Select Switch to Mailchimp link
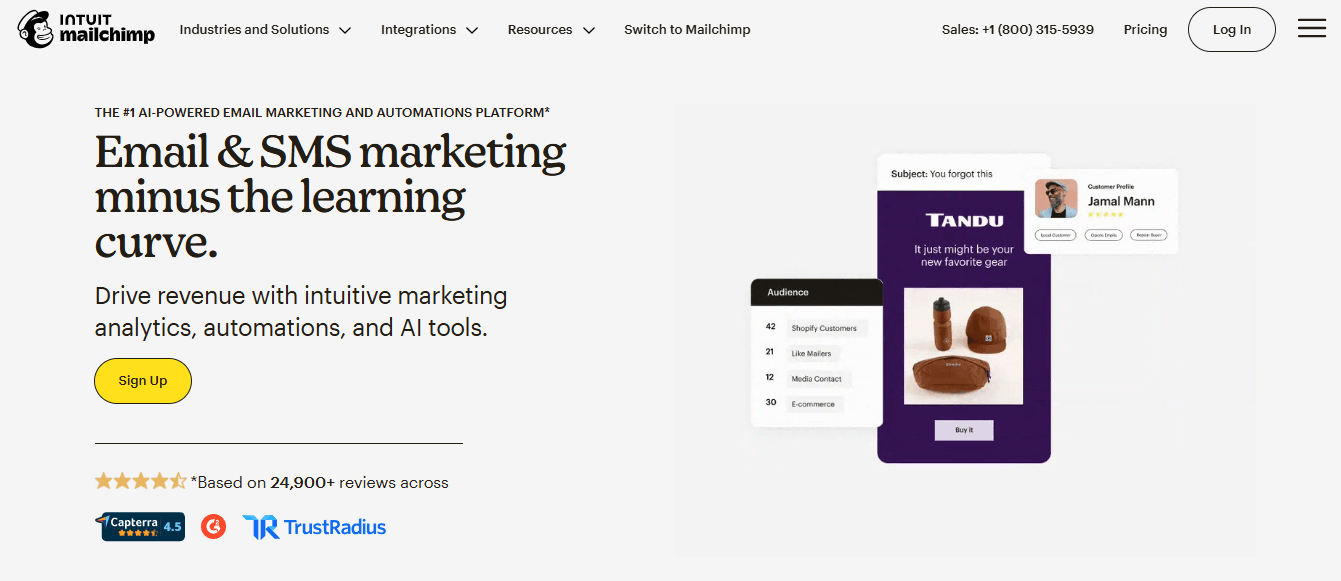The height and width of the screenshot is (581, 1341). [687, 29]
